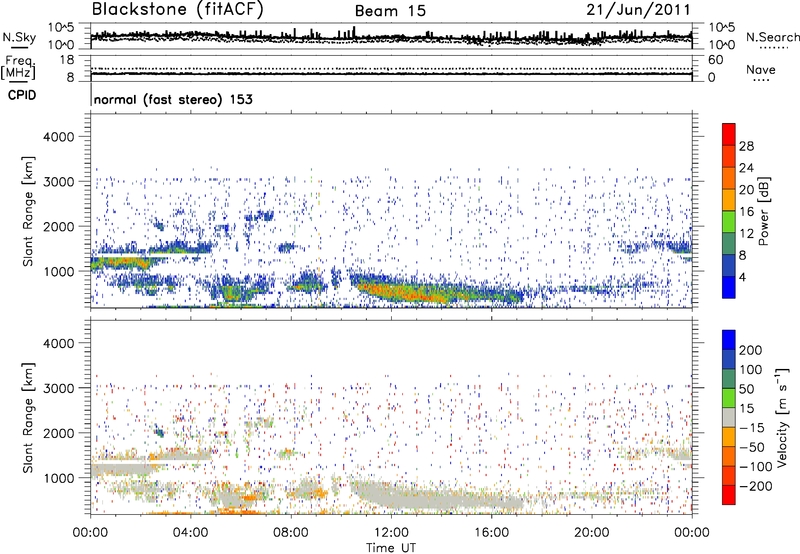
Task: Pick the green 15–50 Velocity colorbar segment
Action: [729, 398]
